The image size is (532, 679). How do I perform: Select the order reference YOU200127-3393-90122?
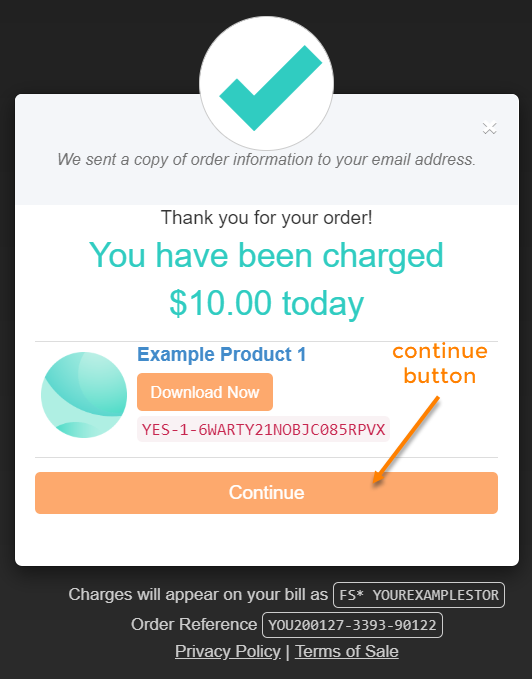352,625
